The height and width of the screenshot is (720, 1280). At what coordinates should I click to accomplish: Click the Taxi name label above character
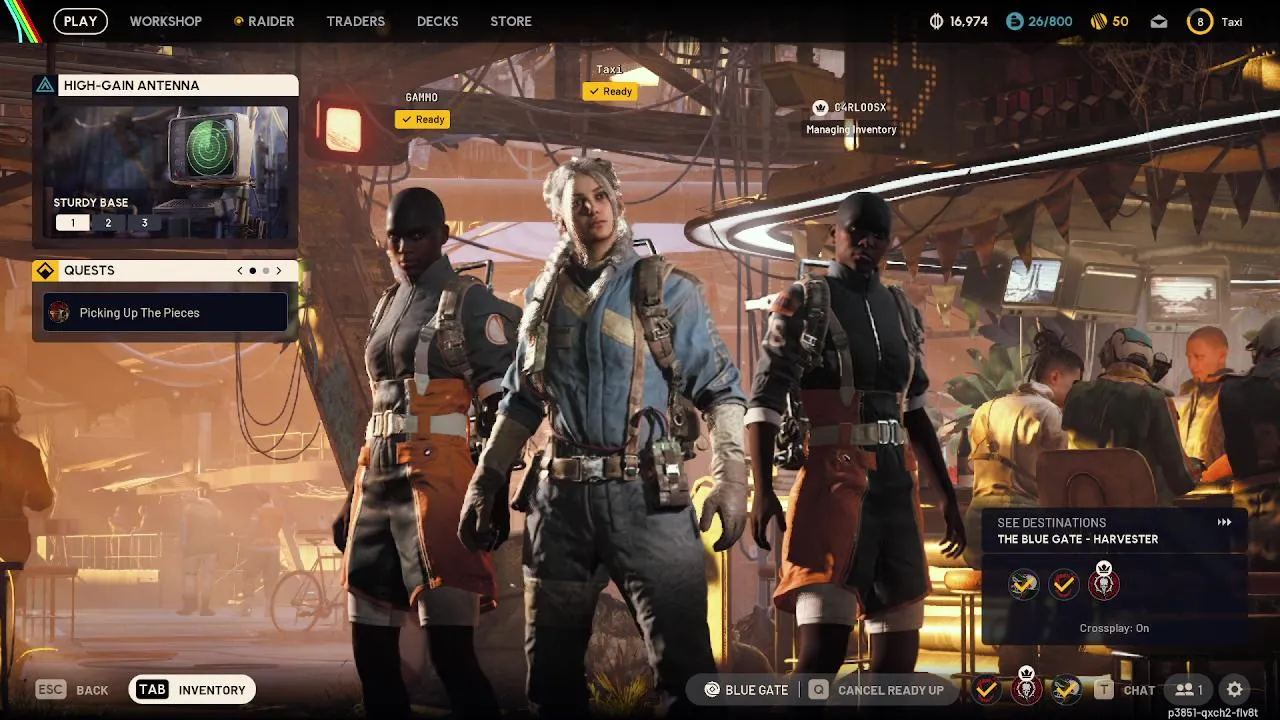point(609,69)
